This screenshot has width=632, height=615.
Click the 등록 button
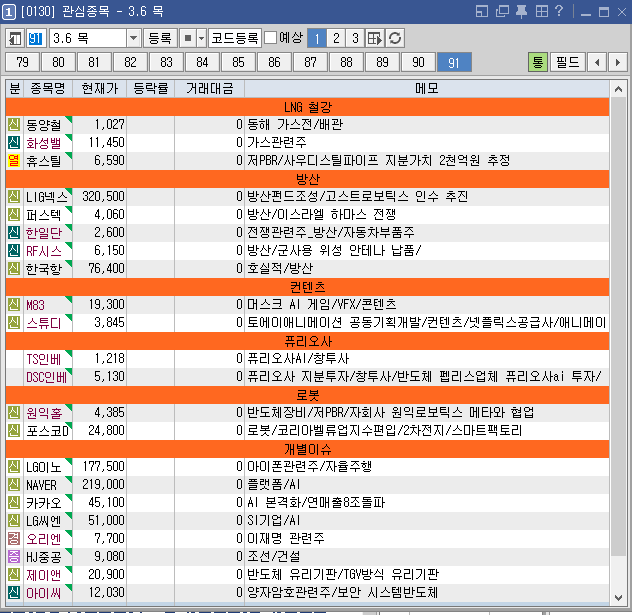click(x=160, y=39)
